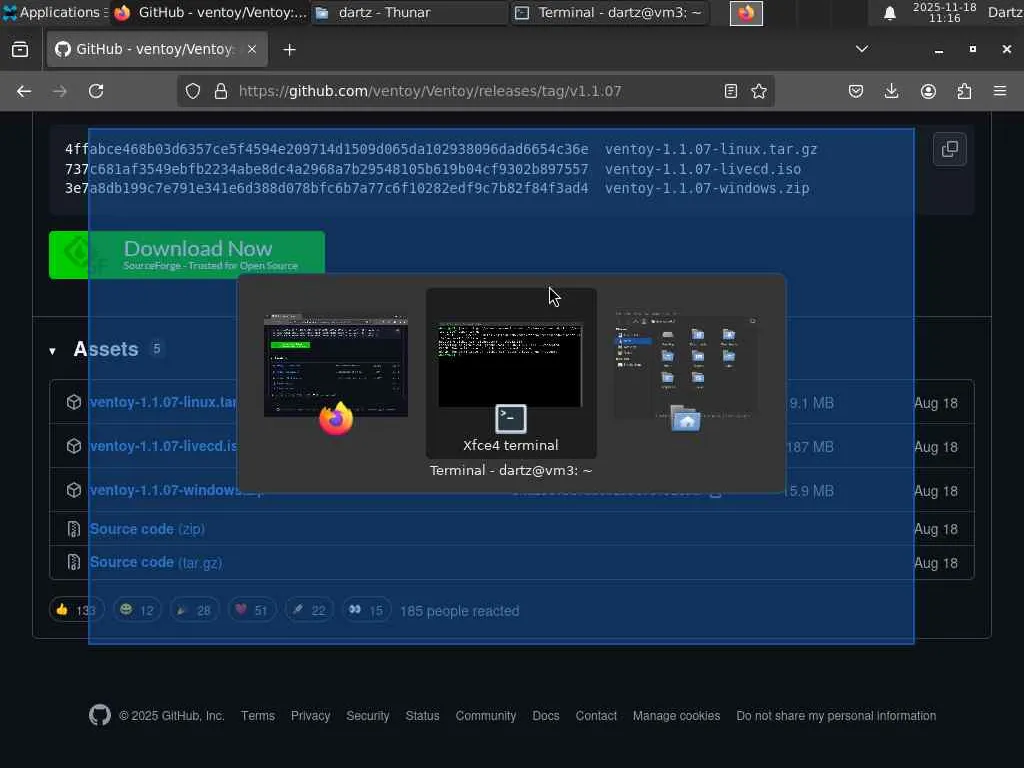Go back to the previous page
The height and width of the screenshot is (768, 1024).
tap(24, 91)
